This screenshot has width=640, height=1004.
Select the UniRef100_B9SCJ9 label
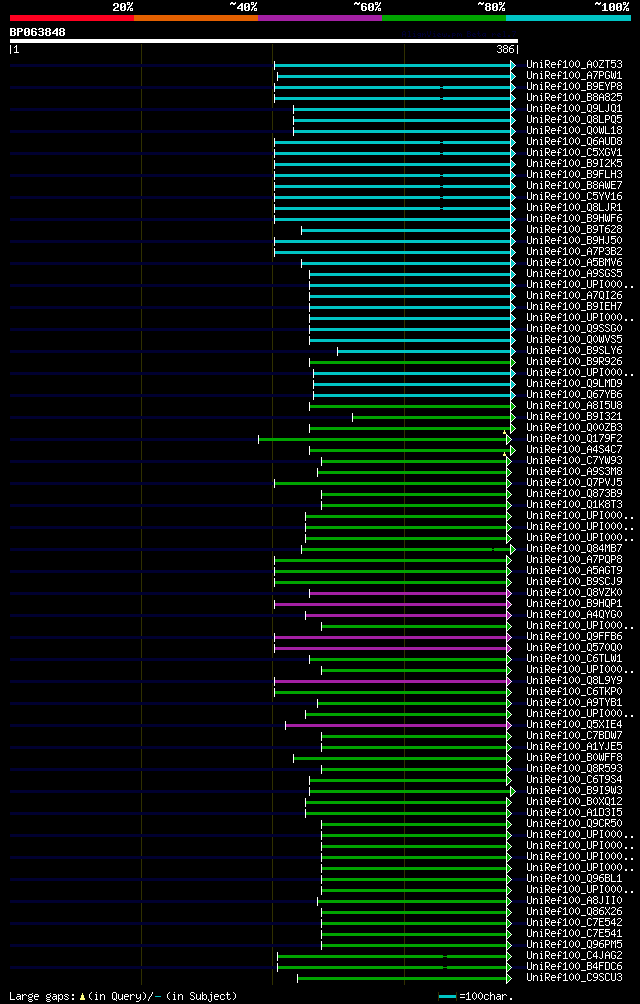coord(574,581)
